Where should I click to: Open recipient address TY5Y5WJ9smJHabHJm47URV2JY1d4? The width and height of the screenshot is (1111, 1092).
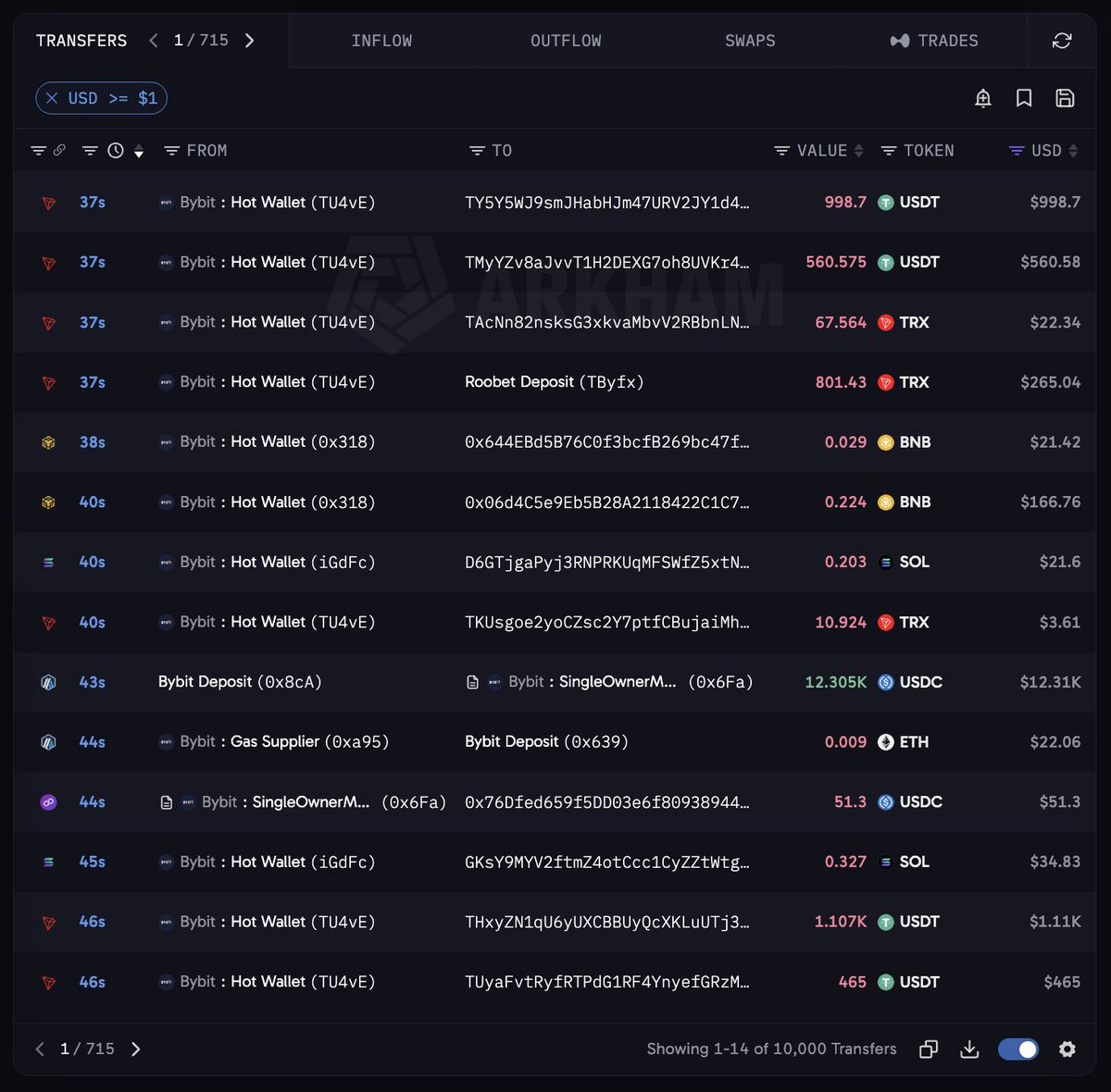[x=607, y=202]
